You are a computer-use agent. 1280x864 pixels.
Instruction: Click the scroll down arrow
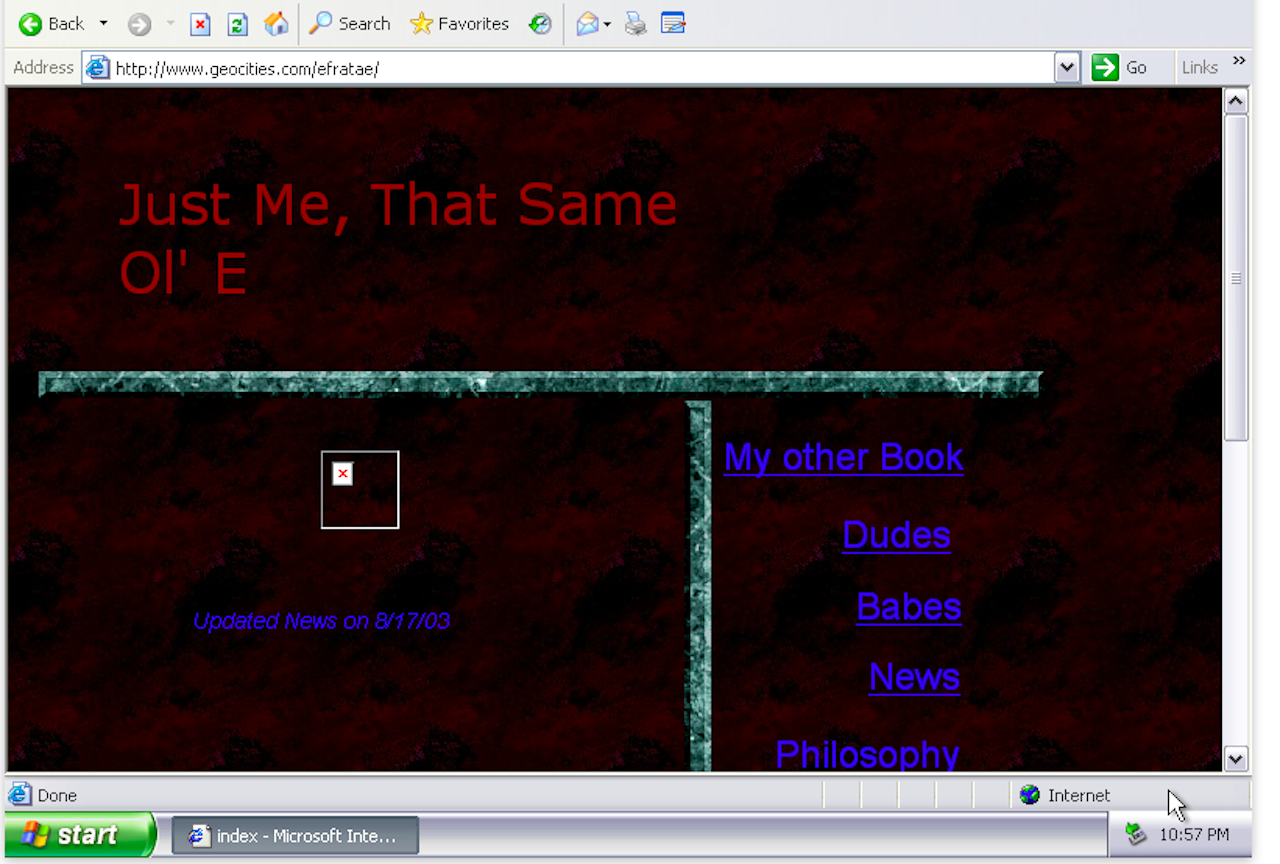click(1236, 759)
